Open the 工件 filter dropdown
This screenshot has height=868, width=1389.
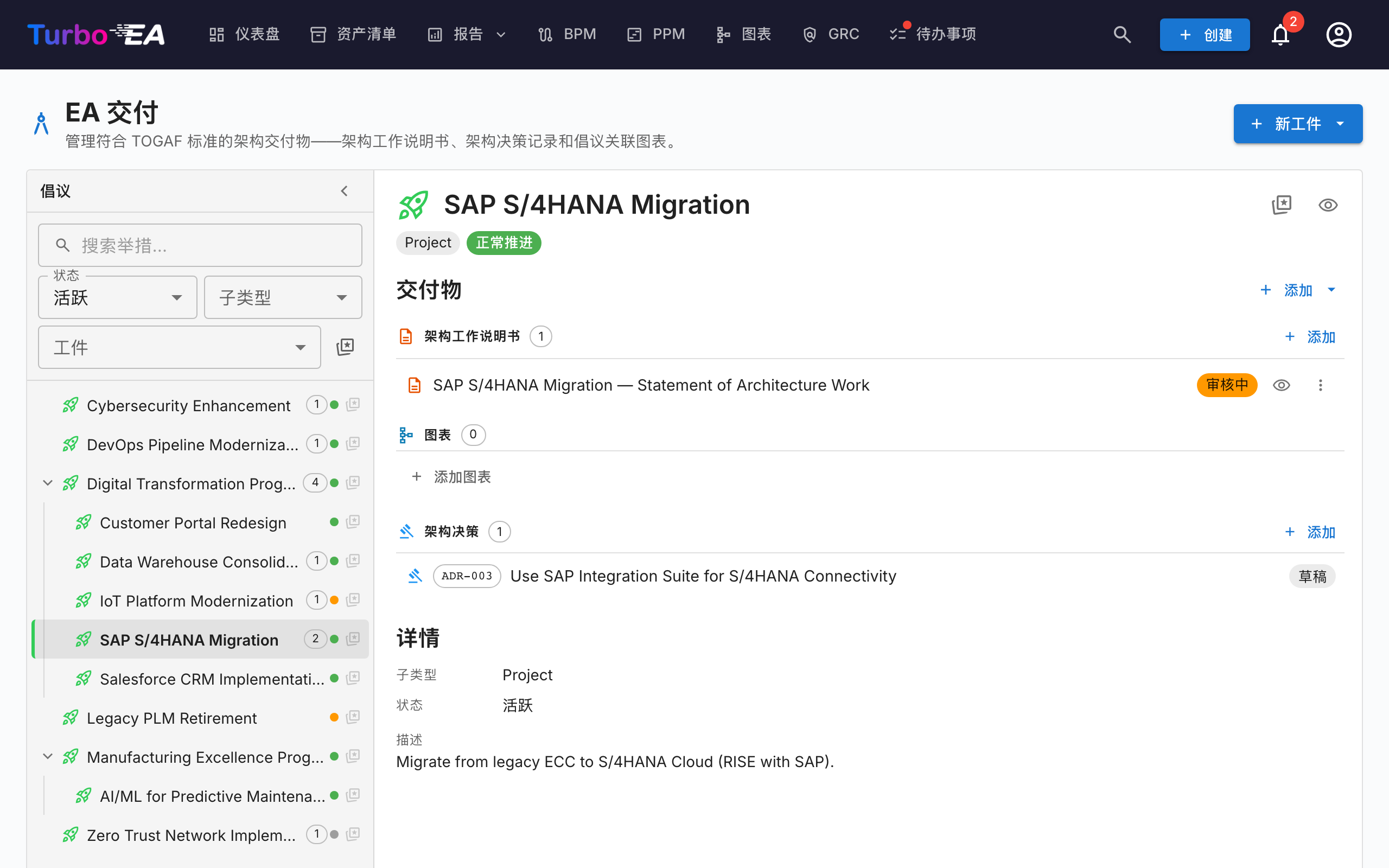(x=179, y=347)
